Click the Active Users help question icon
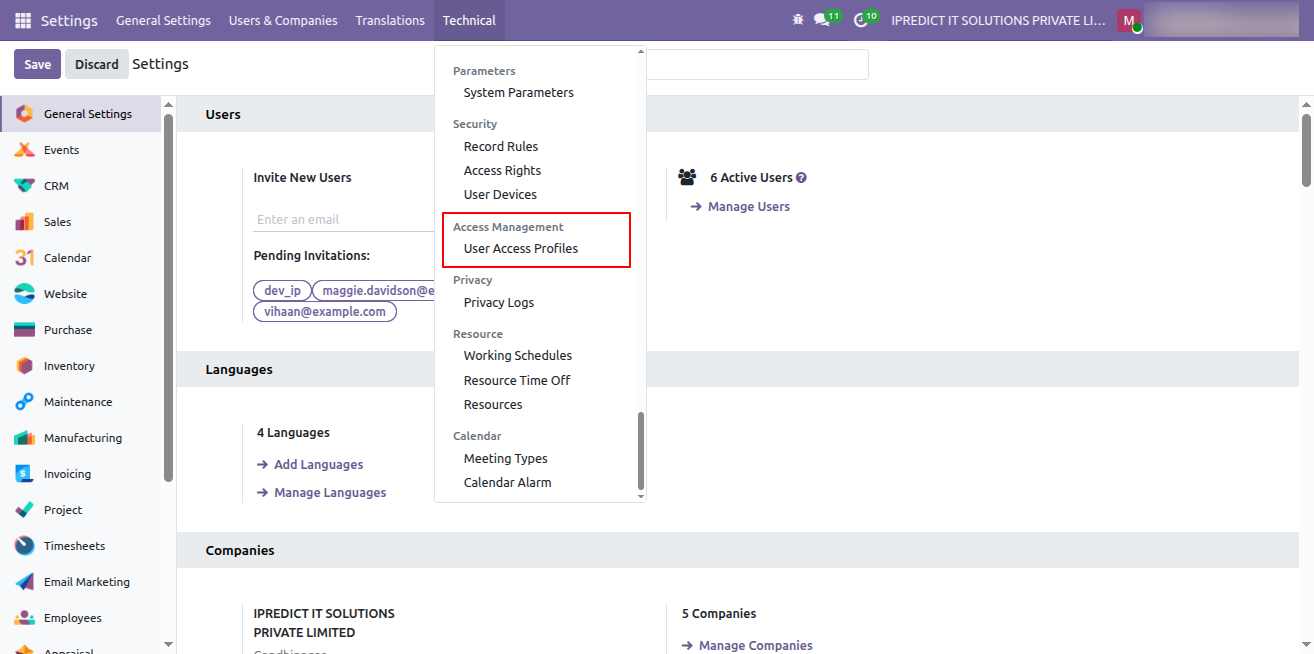 [x=801, y=178]
